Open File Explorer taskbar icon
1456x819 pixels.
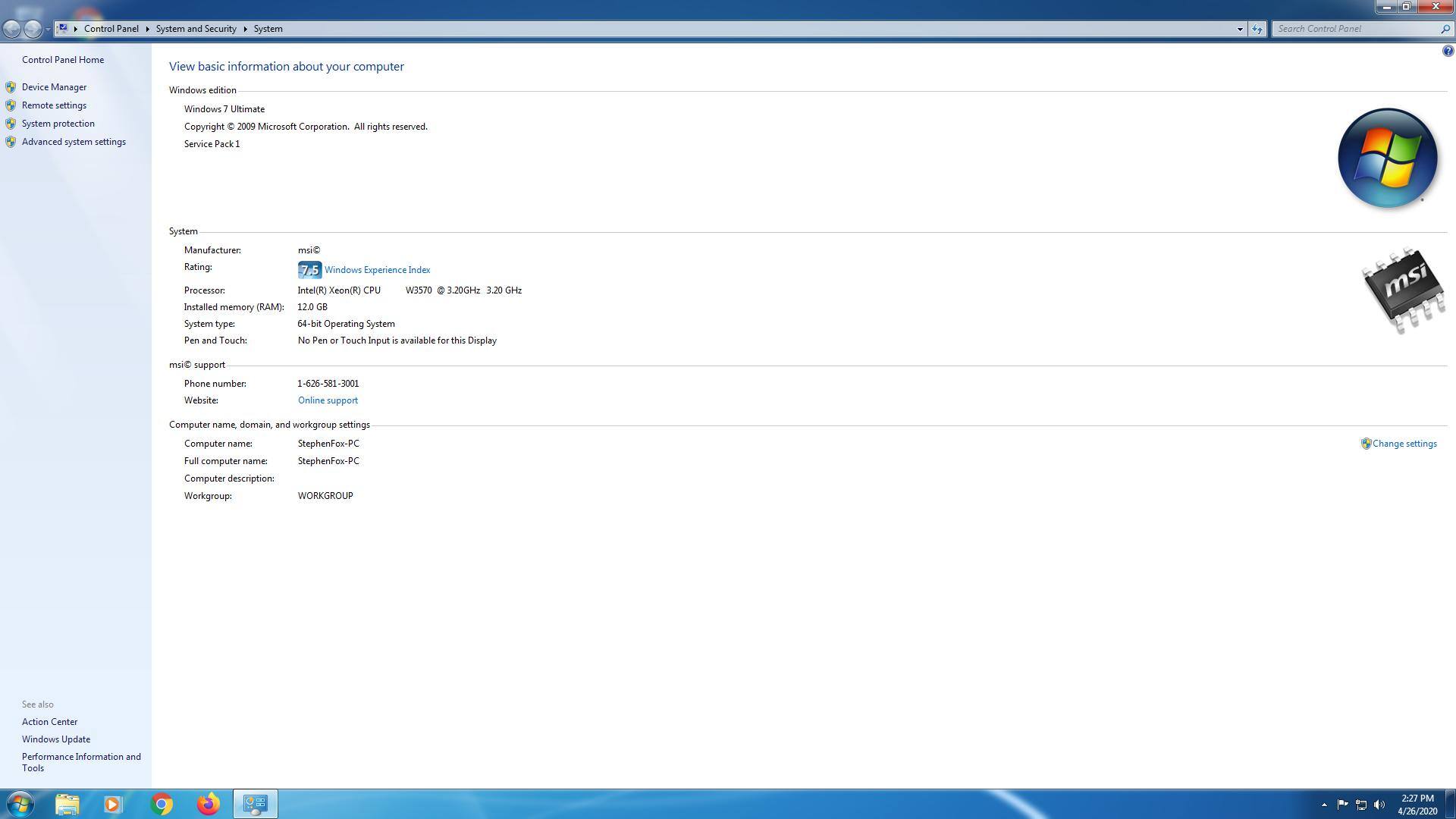67,804
